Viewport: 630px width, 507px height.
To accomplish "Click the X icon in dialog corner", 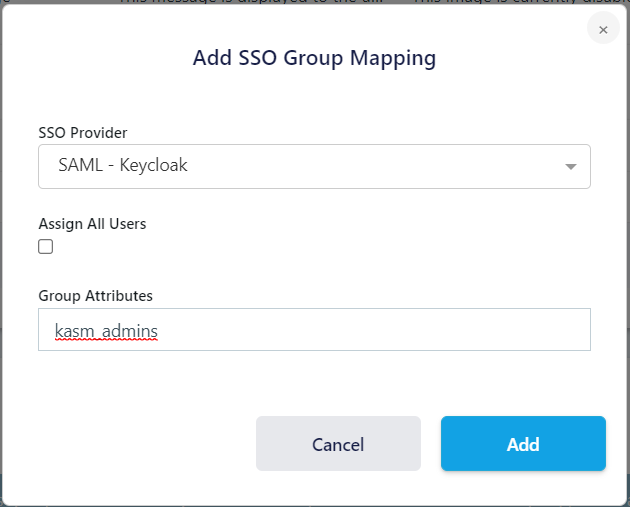I will pyautogui.click(x=602, y=30).
